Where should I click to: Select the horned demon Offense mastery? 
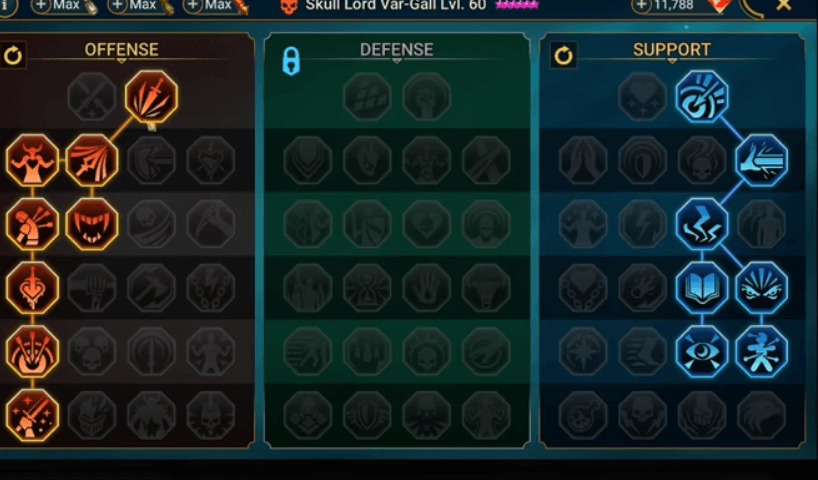[x=32, y=160]
